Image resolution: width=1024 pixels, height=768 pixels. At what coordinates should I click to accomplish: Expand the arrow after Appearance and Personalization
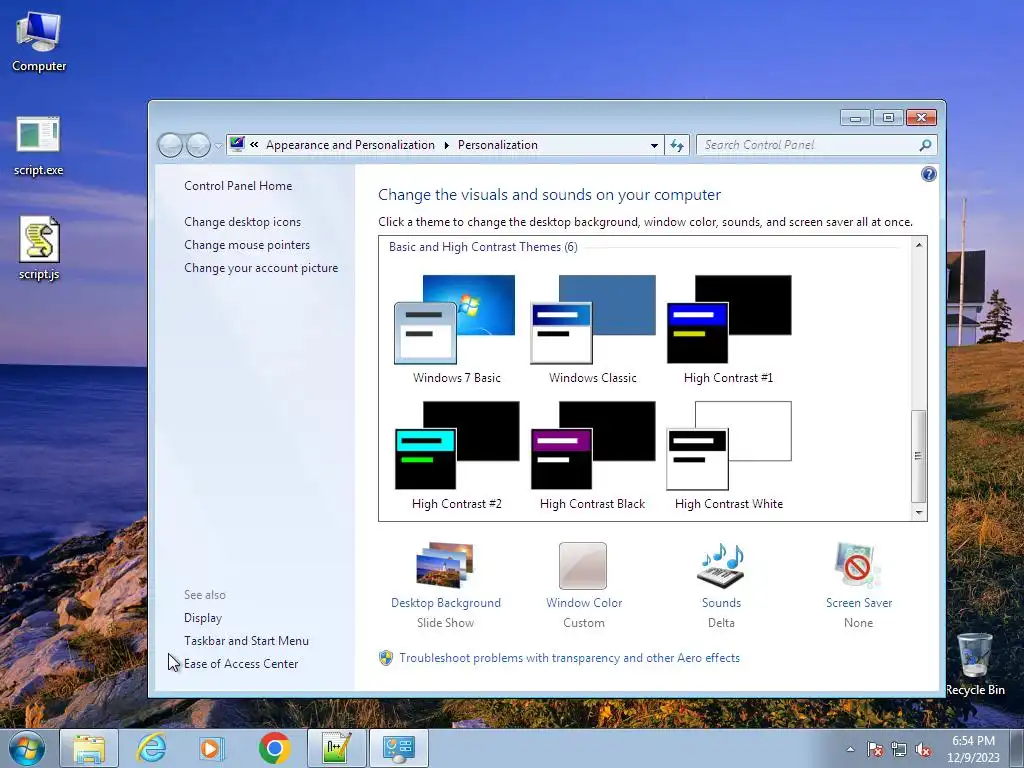(447, 146)
